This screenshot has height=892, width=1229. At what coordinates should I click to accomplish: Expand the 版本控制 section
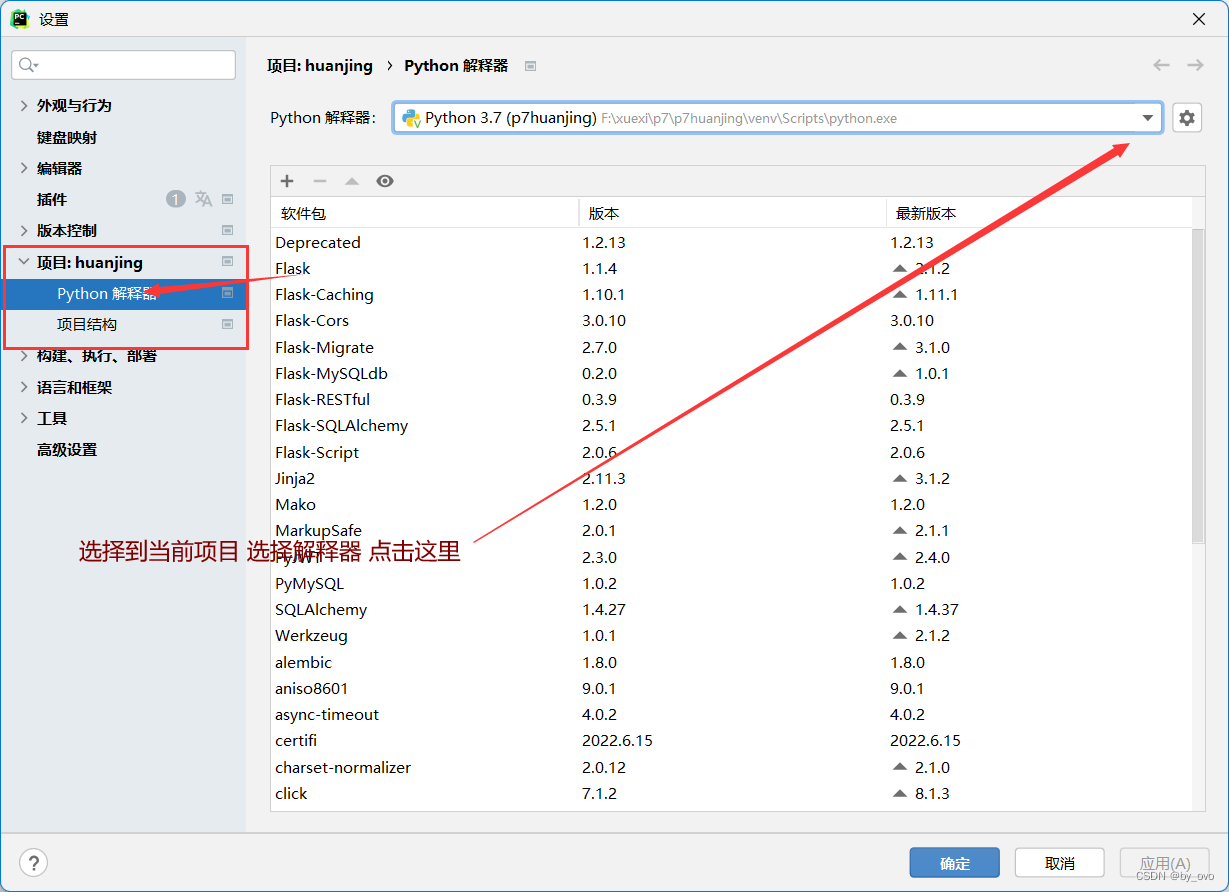point(24,230)
